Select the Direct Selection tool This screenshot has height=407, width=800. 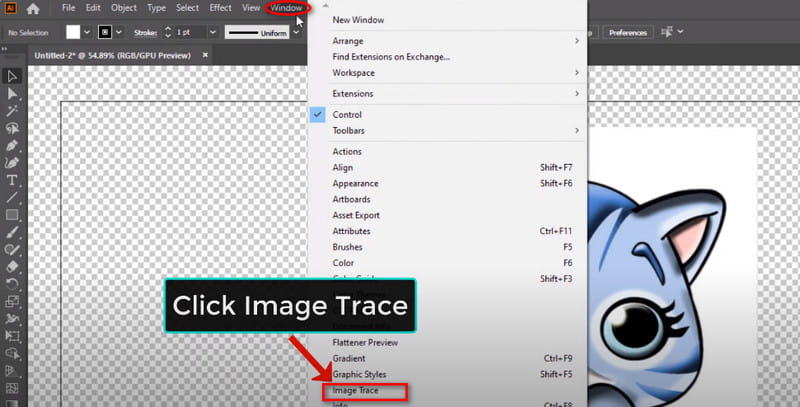(x=12, y=94)
